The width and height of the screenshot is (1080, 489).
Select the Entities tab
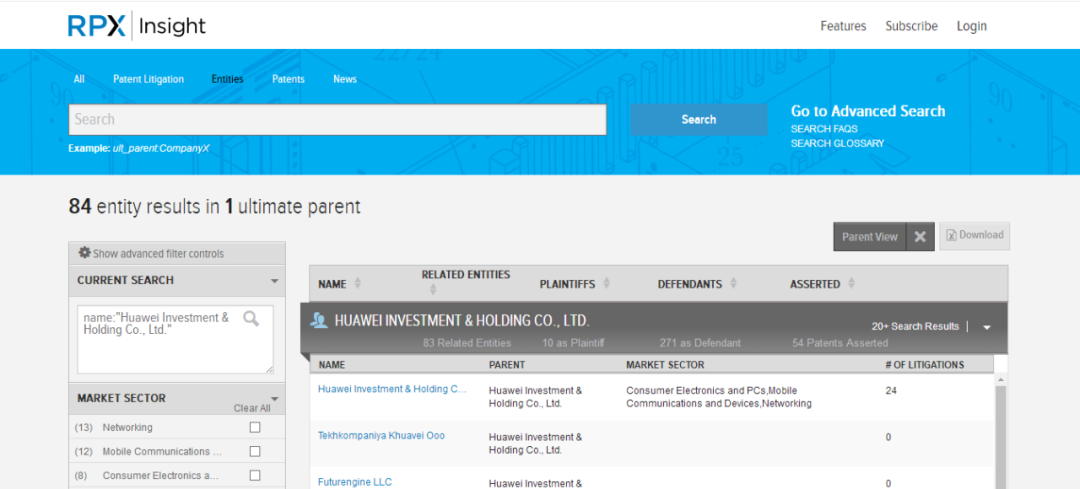227,79
